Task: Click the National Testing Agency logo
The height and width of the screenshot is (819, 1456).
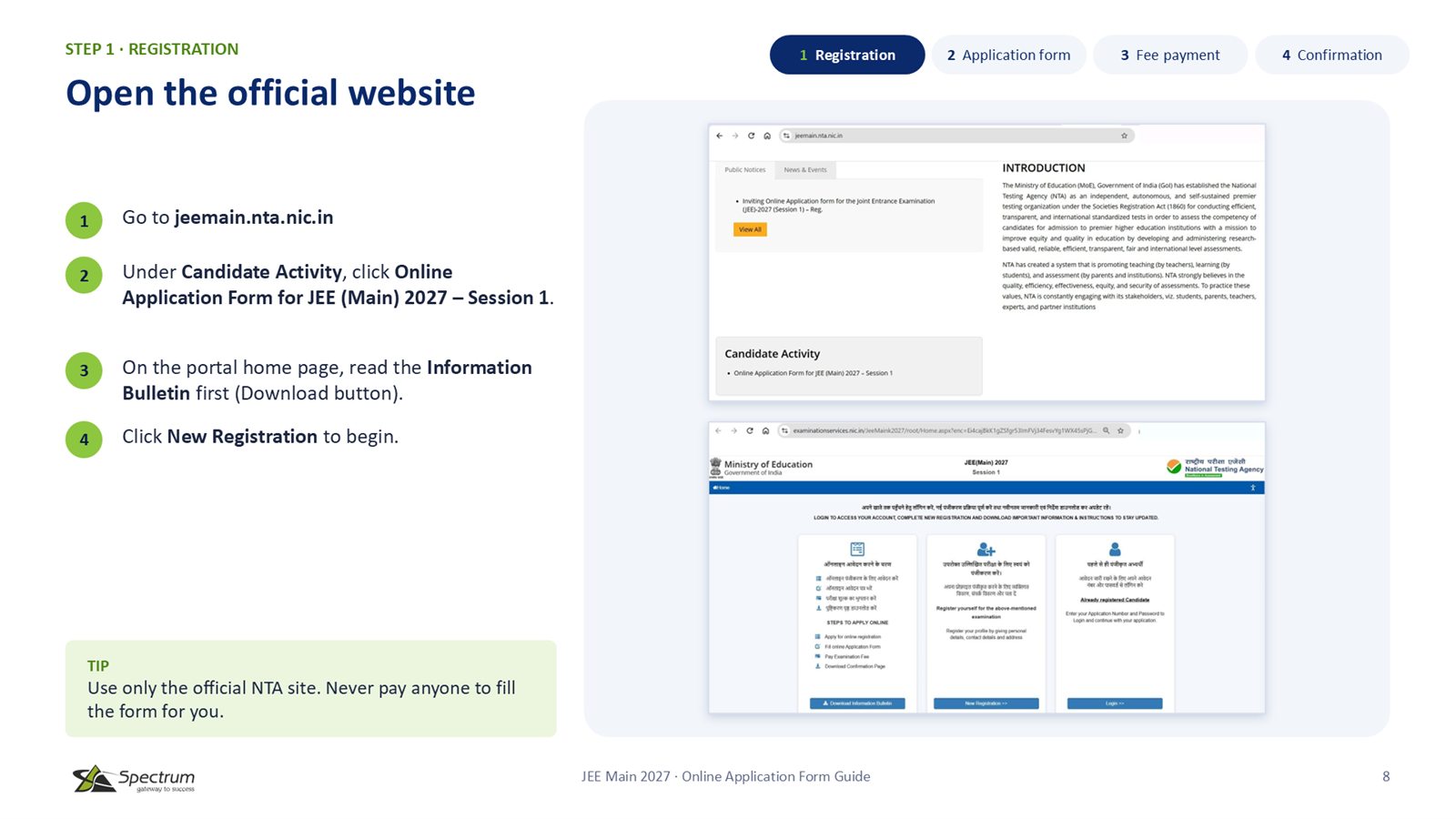Action: click(1215, 467)
